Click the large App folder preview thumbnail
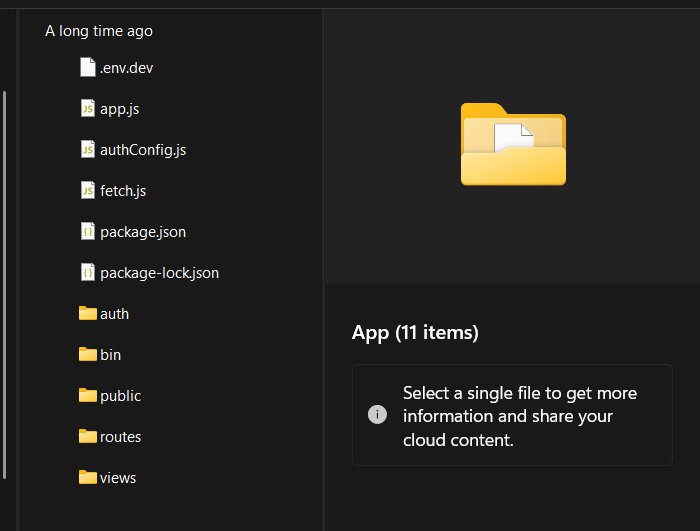 tap(513, 144)
